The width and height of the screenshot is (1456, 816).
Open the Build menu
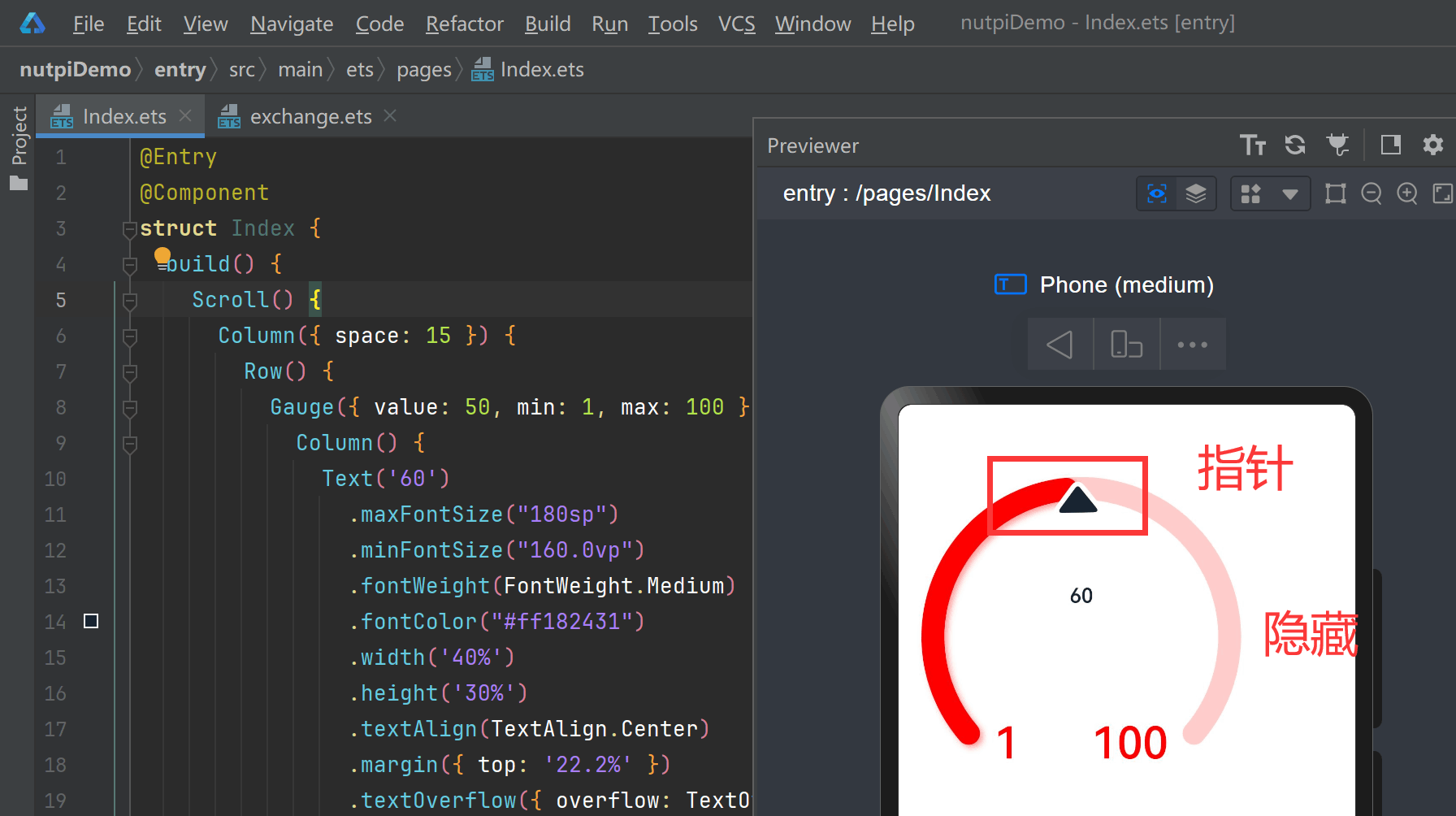(548, 24)
